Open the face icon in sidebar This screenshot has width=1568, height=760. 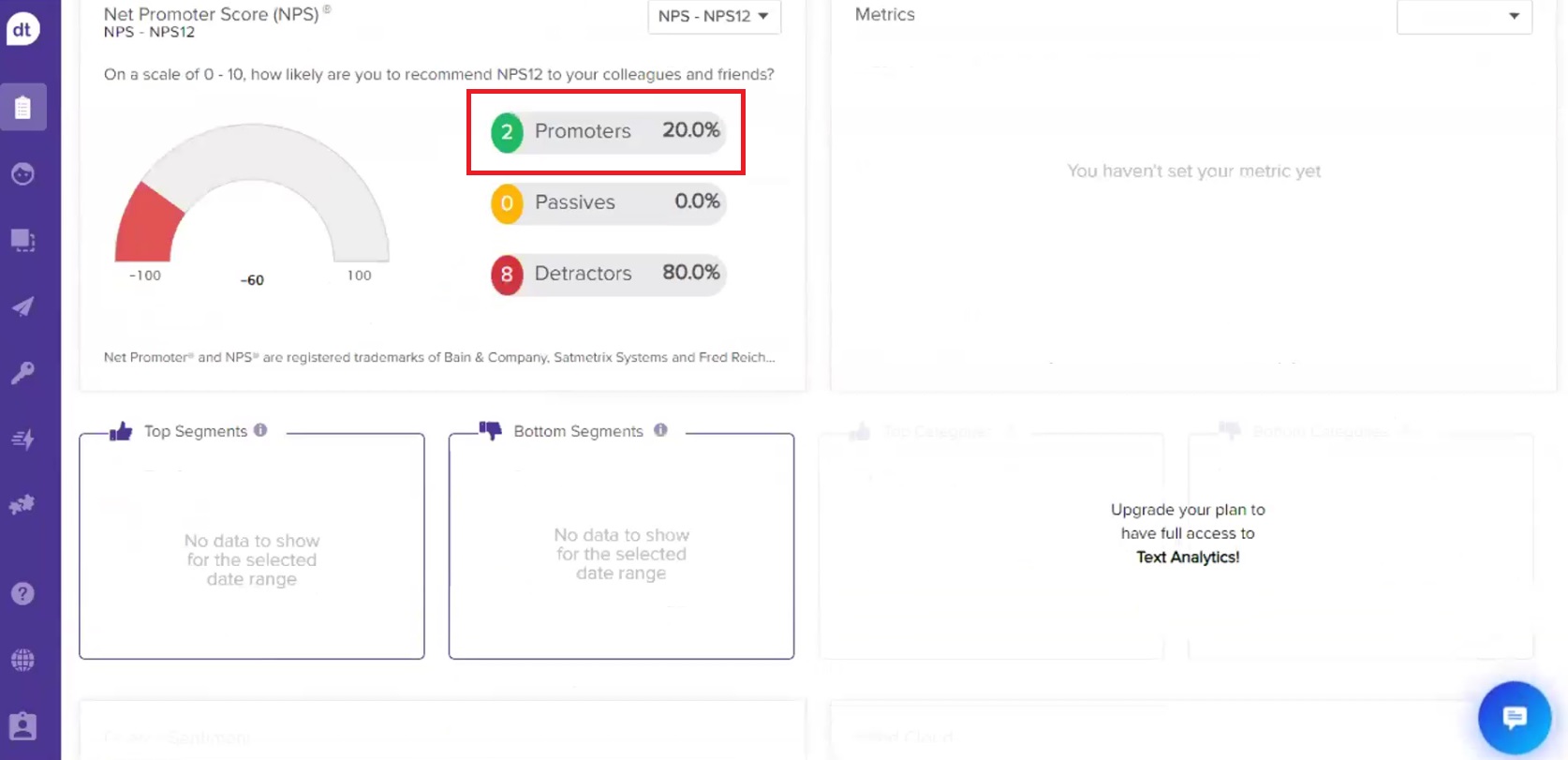(x=23, y=174)
